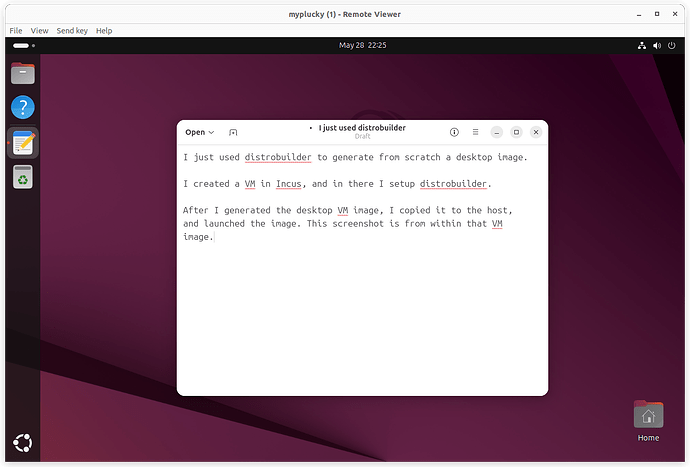Expand the Open dropdown in Text Editor
690x467 pixels.
199,132
